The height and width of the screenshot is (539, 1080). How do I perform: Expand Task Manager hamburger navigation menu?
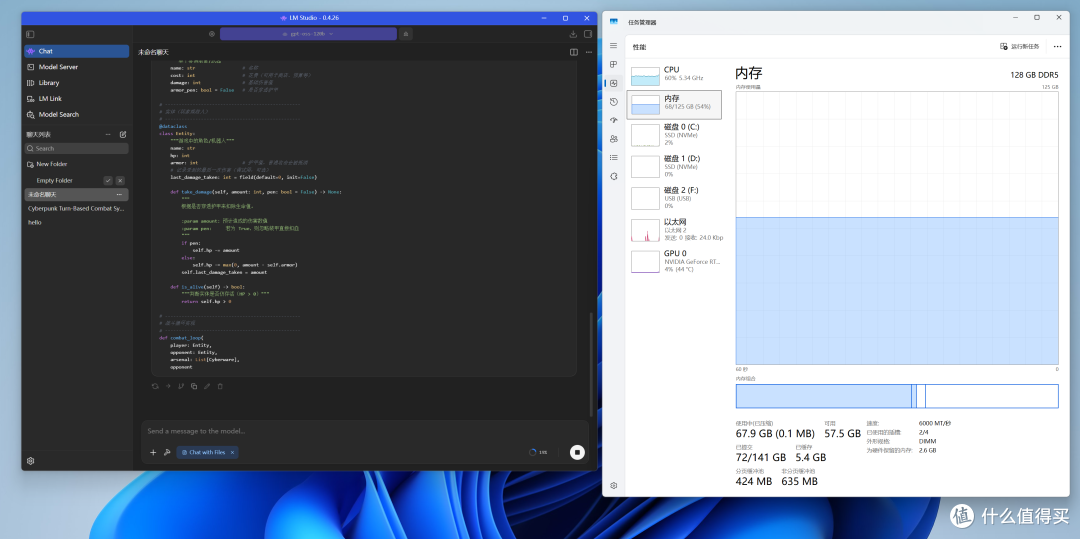pos(614,45)
